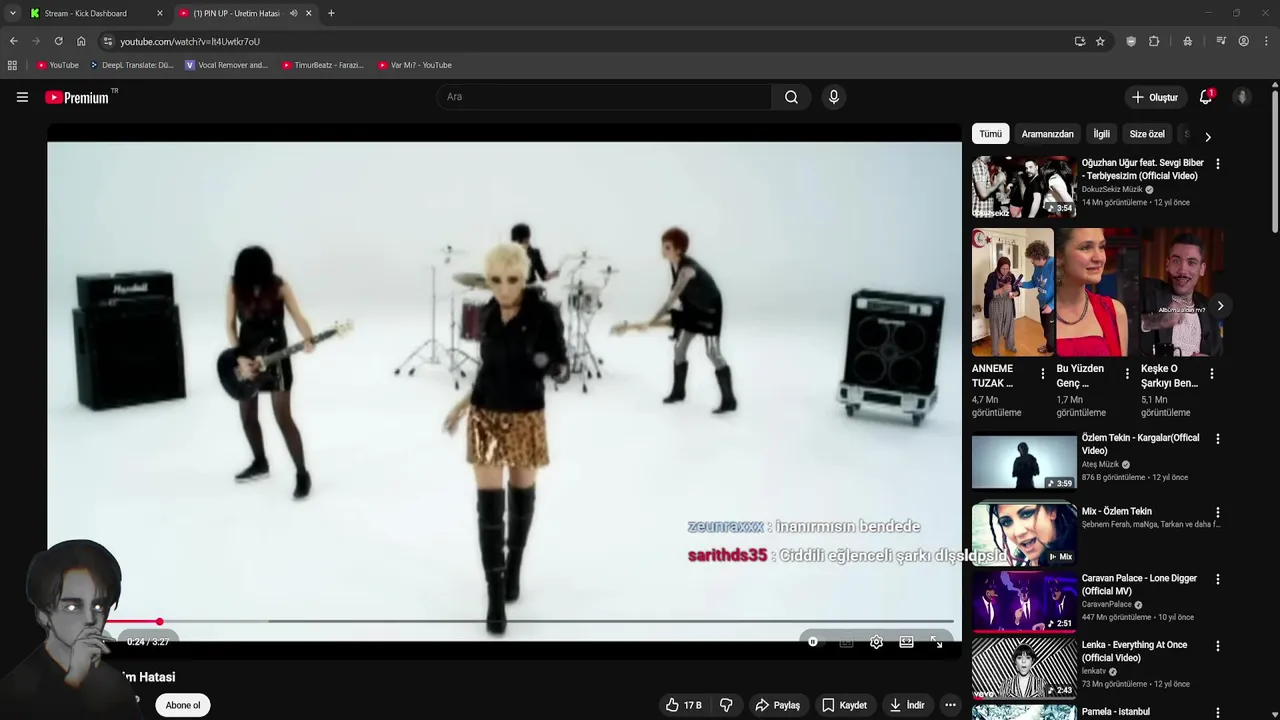Open options for Bu Yüzden Genç short
Screen dimensions: 1280x720
1127,374
